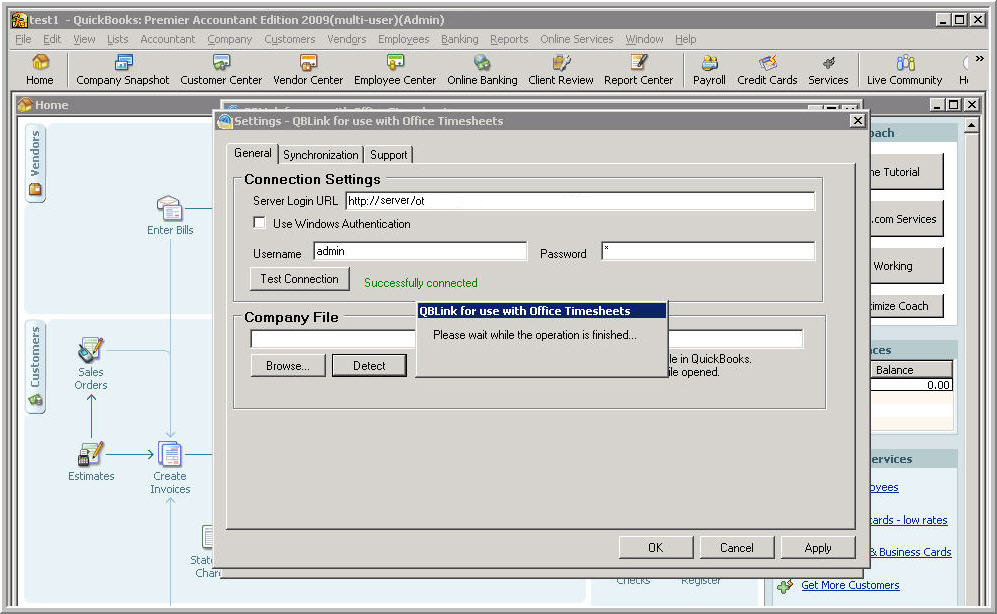Open the Lists menu
The image size is (997, 614).
tap(118, 39)
